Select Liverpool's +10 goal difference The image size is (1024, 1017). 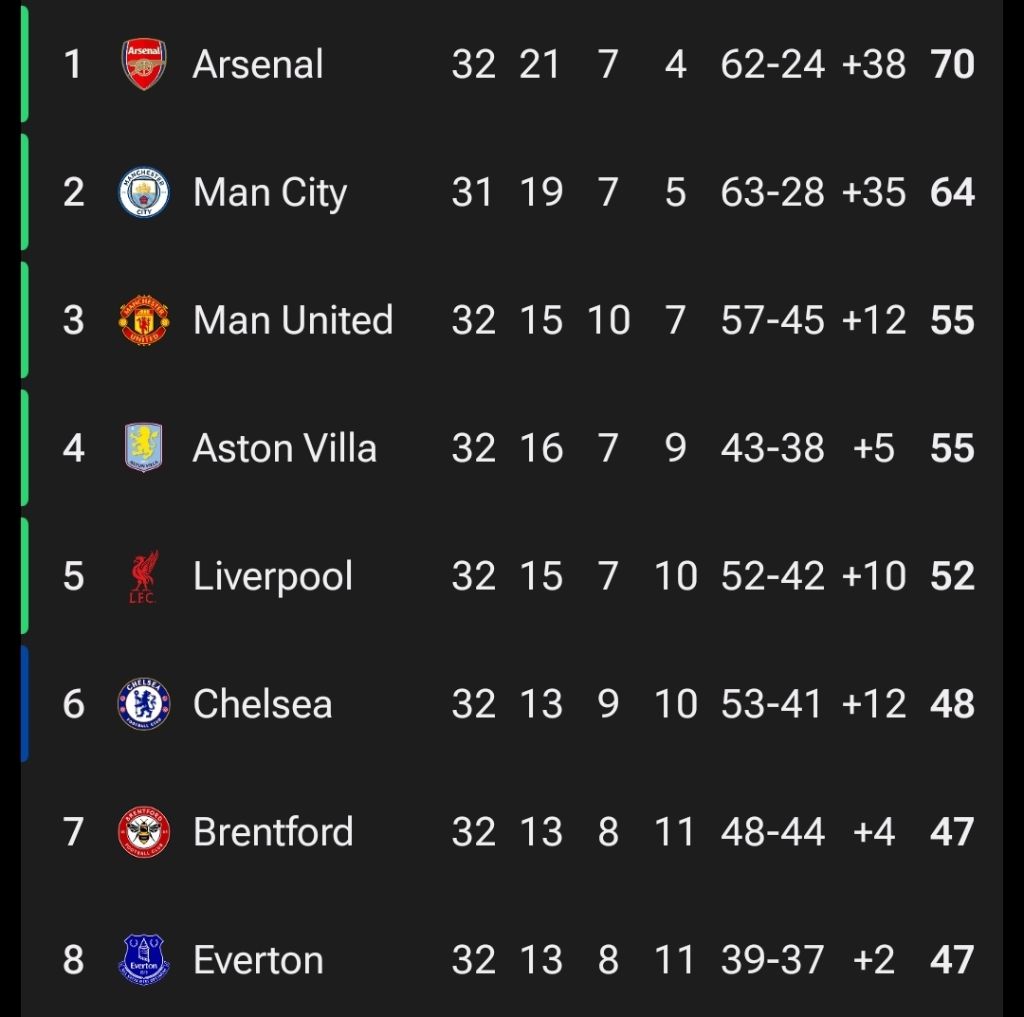pos(874,577)
